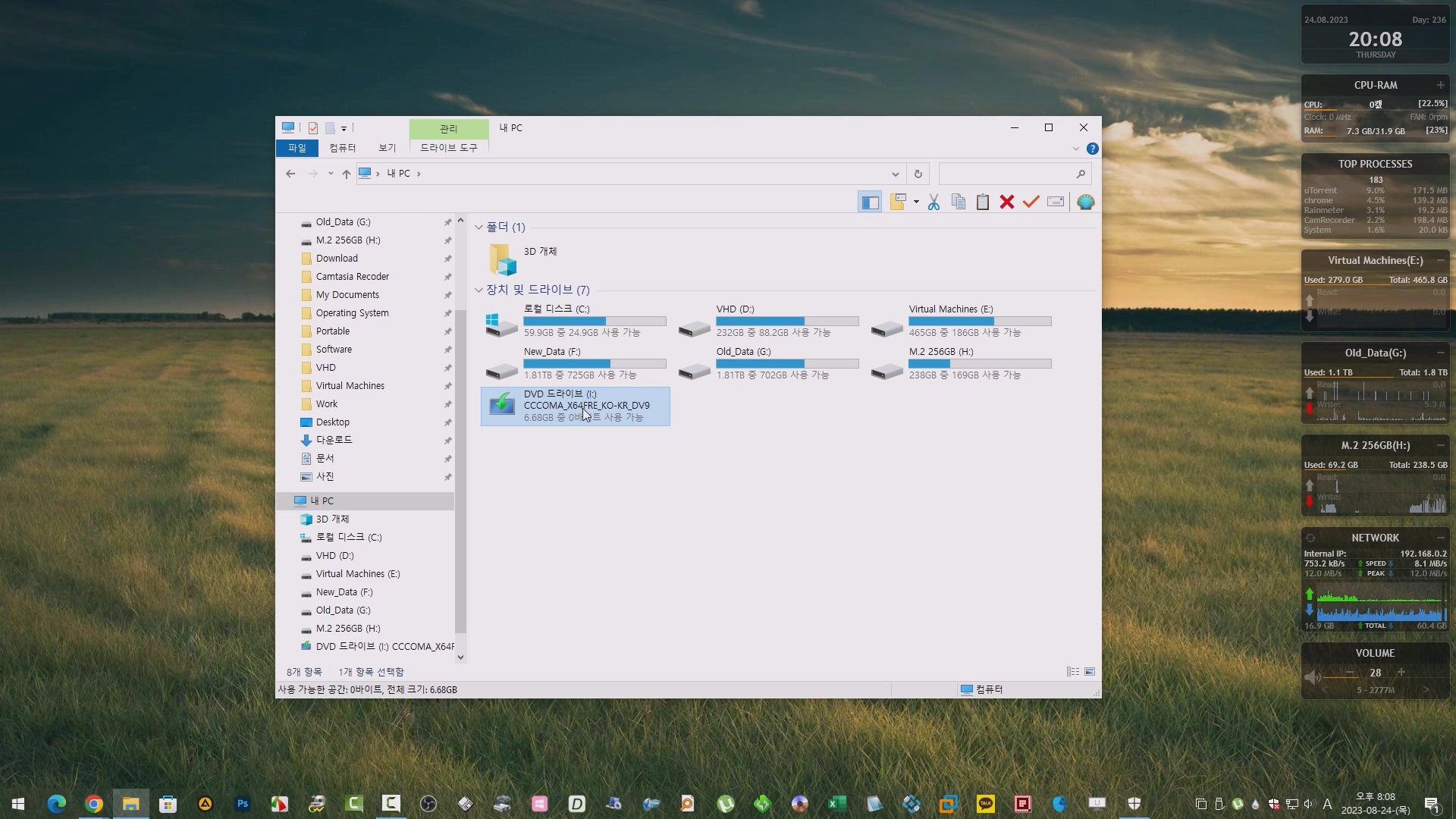Collapse the 폴더 (1) group

point(479,227)
